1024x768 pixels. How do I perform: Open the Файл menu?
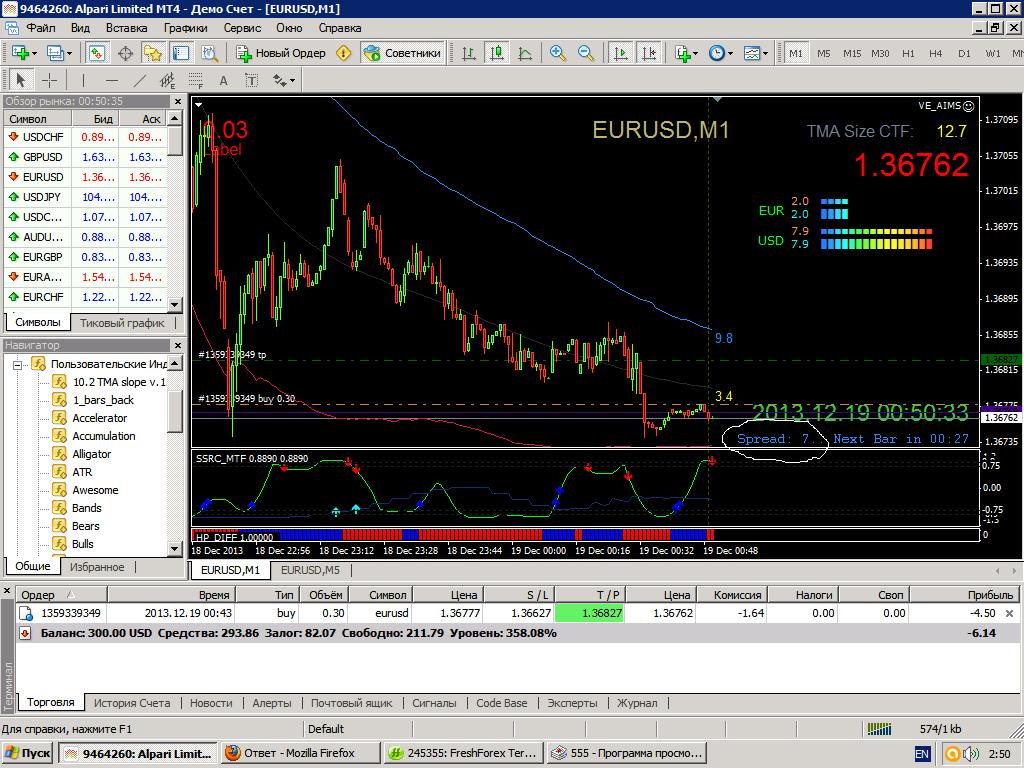40,28
